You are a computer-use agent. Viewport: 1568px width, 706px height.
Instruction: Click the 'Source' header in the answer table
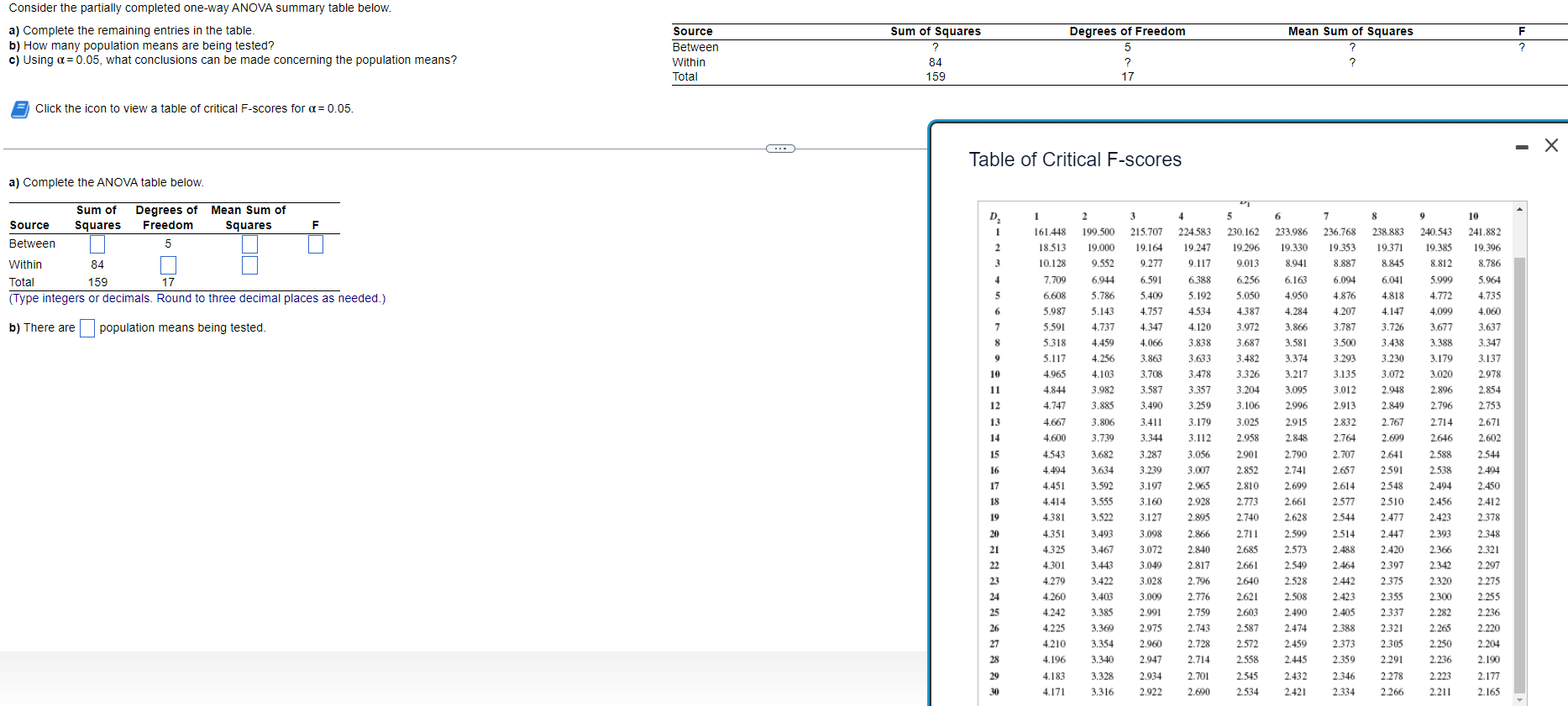[x=29, y=226]
